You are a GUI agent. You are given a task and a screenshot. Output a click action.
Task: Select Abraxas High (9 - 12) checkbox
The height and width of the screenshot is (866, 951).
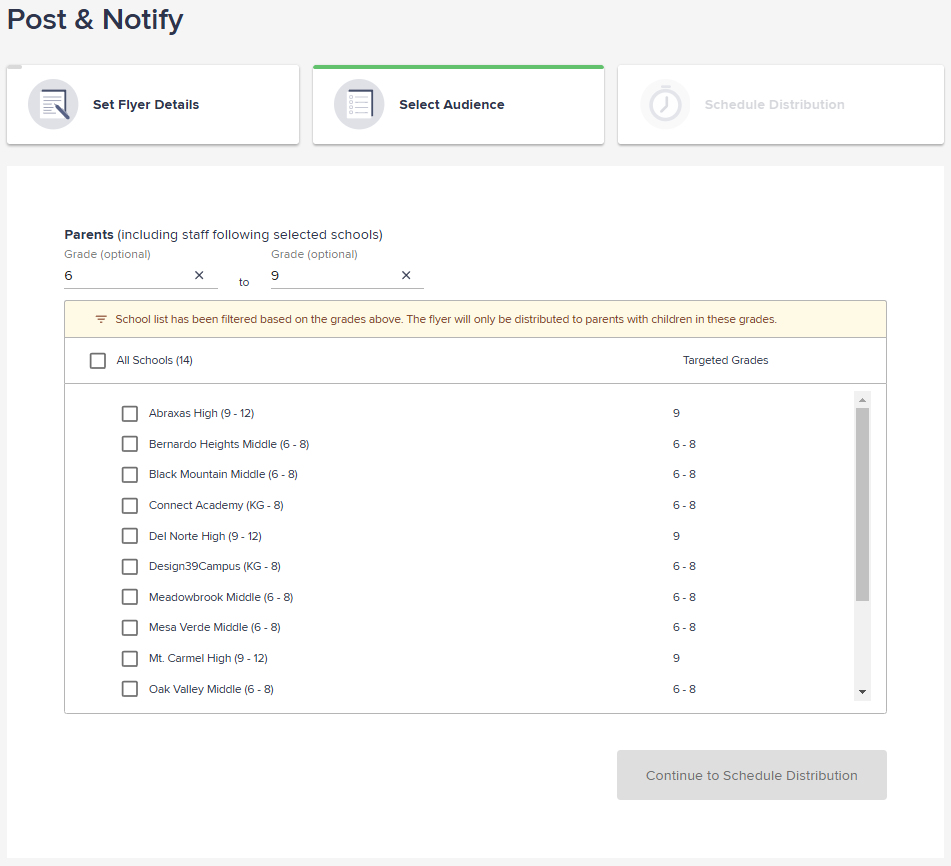pos(130,414)
